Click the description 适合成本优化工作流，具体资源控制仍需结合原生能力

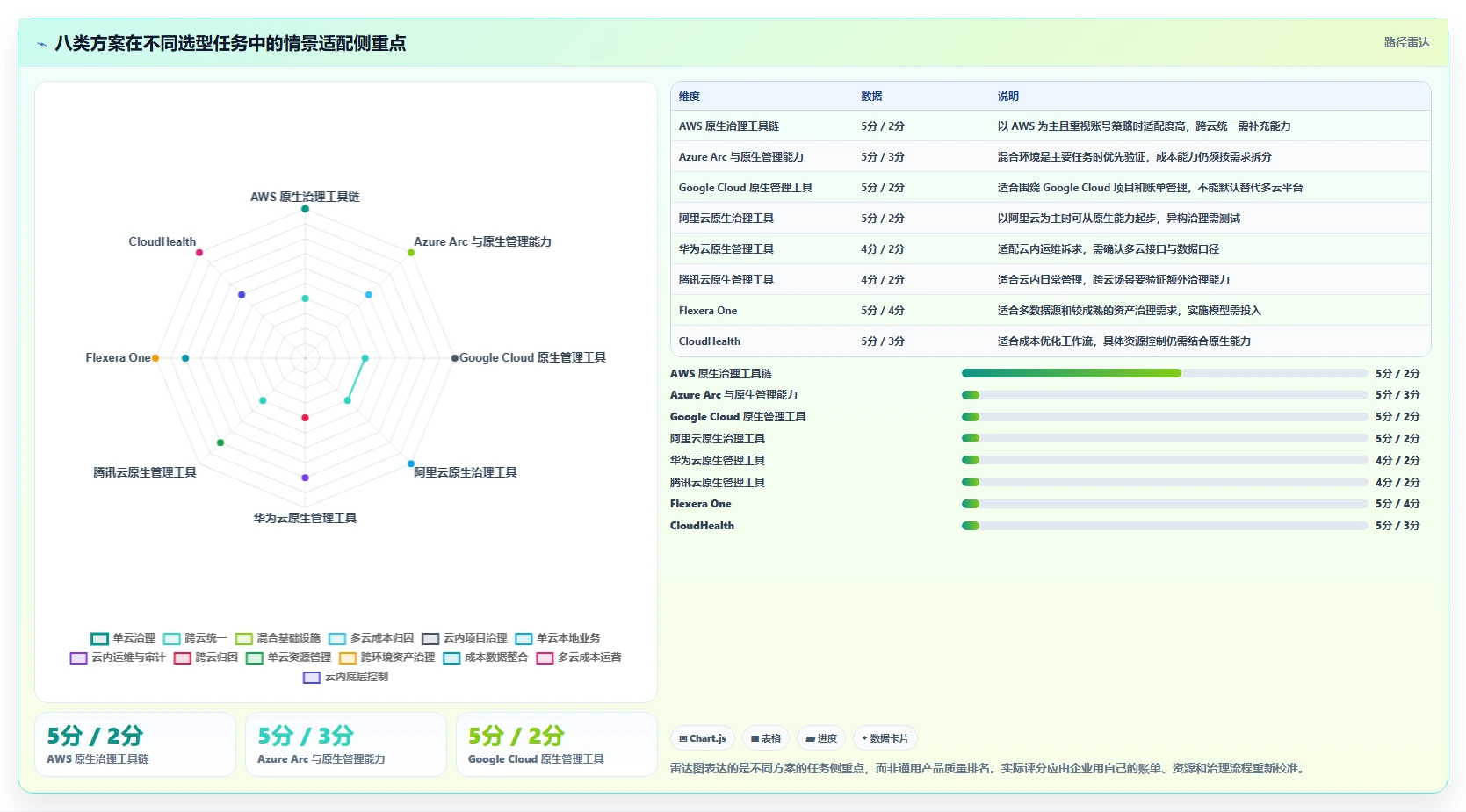pyautogui.click(x=1124, y=341)
